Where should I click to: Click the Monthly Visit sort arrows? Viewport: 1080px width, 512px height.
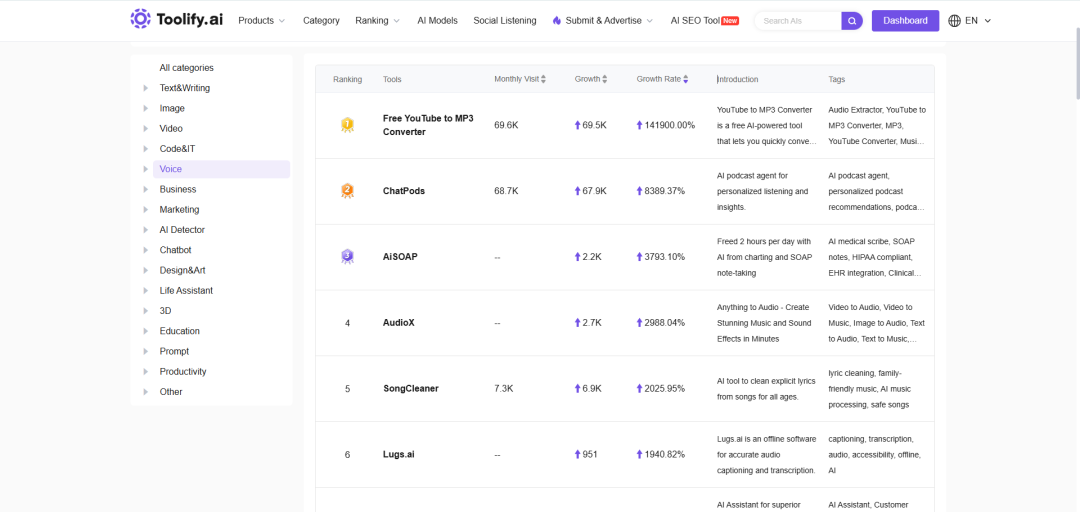tap(543, 79)
